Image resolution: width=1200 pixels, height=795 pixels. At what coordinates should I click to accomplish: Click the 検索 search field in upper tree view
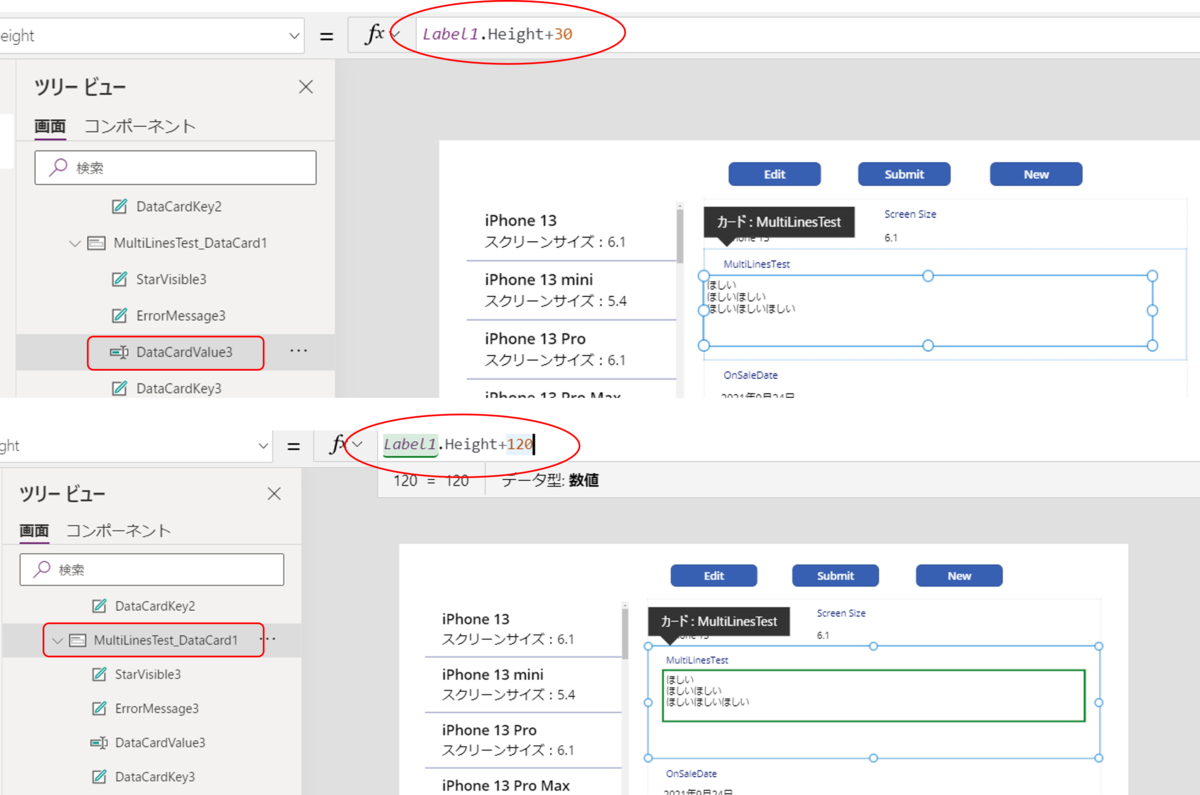click(x=176, y=168)
